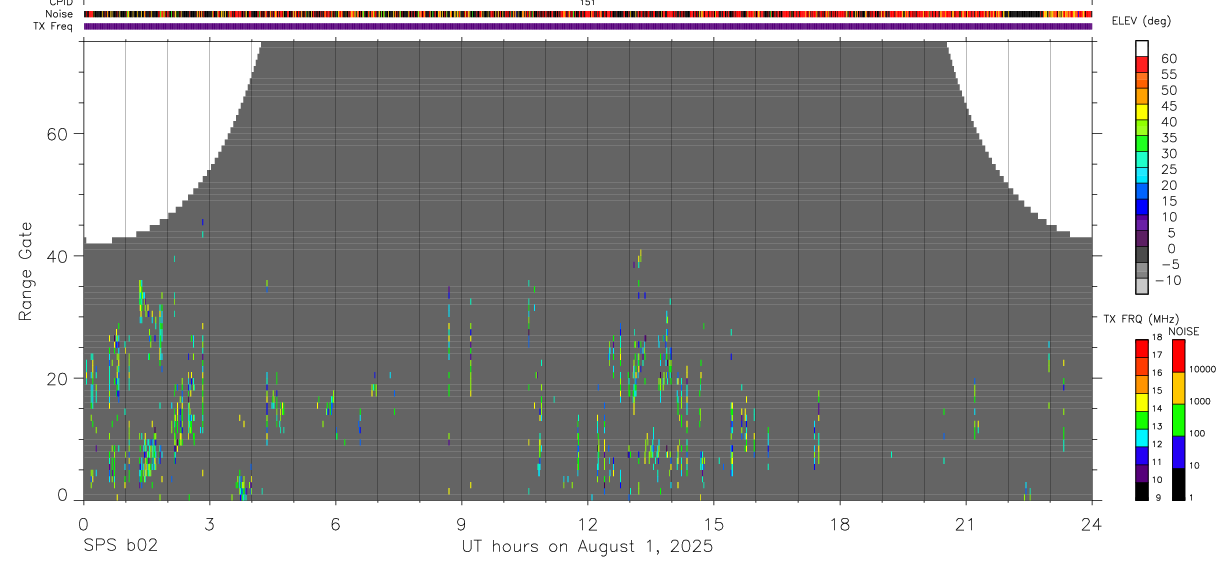Click the NOISE legend label '1000'
This screenshot has height=567, width=1228.
coord(1200,401)
